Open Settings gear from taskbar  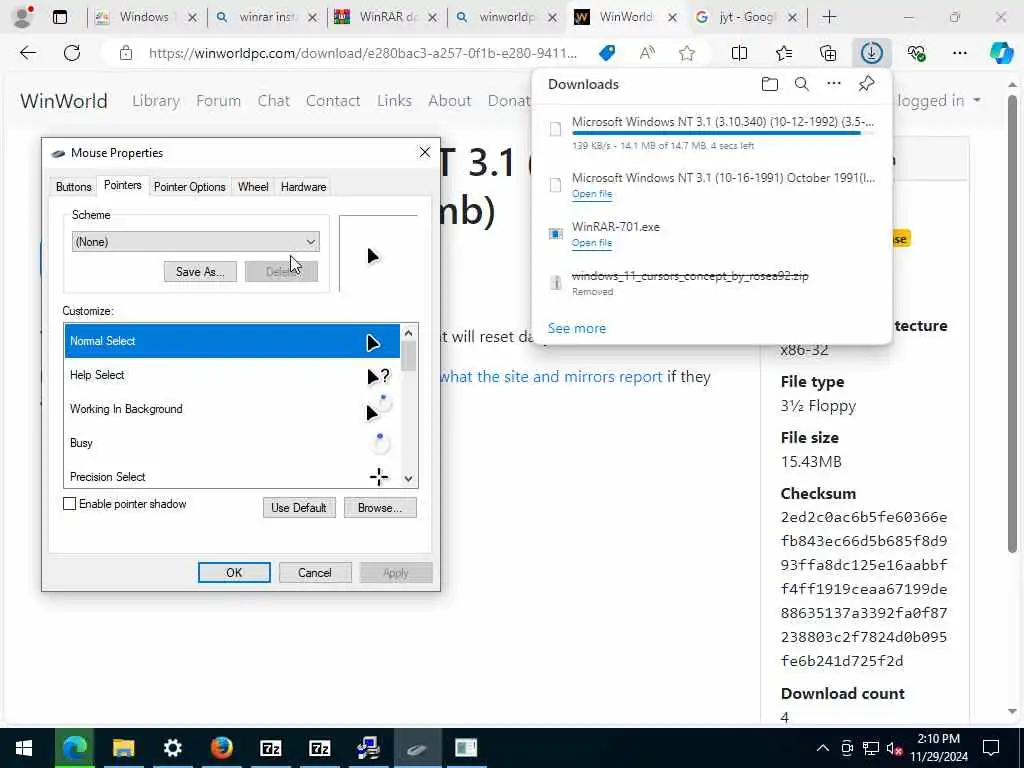coord(172,748)
